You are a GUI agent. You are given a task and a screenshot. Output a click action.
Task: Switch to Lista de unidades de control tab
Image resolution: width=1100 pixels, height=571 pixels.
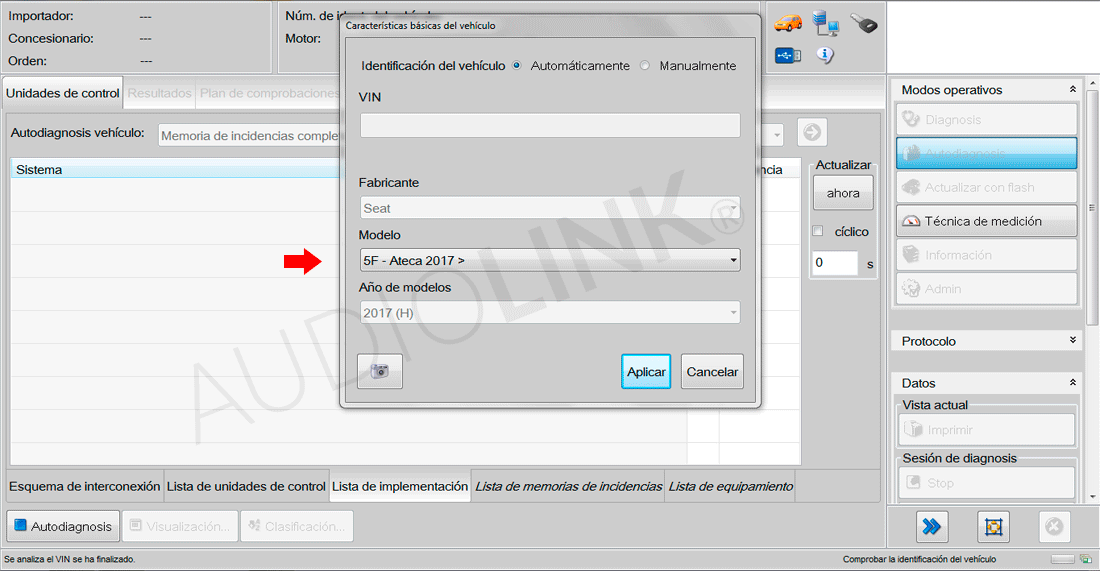[x=246, y=487]
